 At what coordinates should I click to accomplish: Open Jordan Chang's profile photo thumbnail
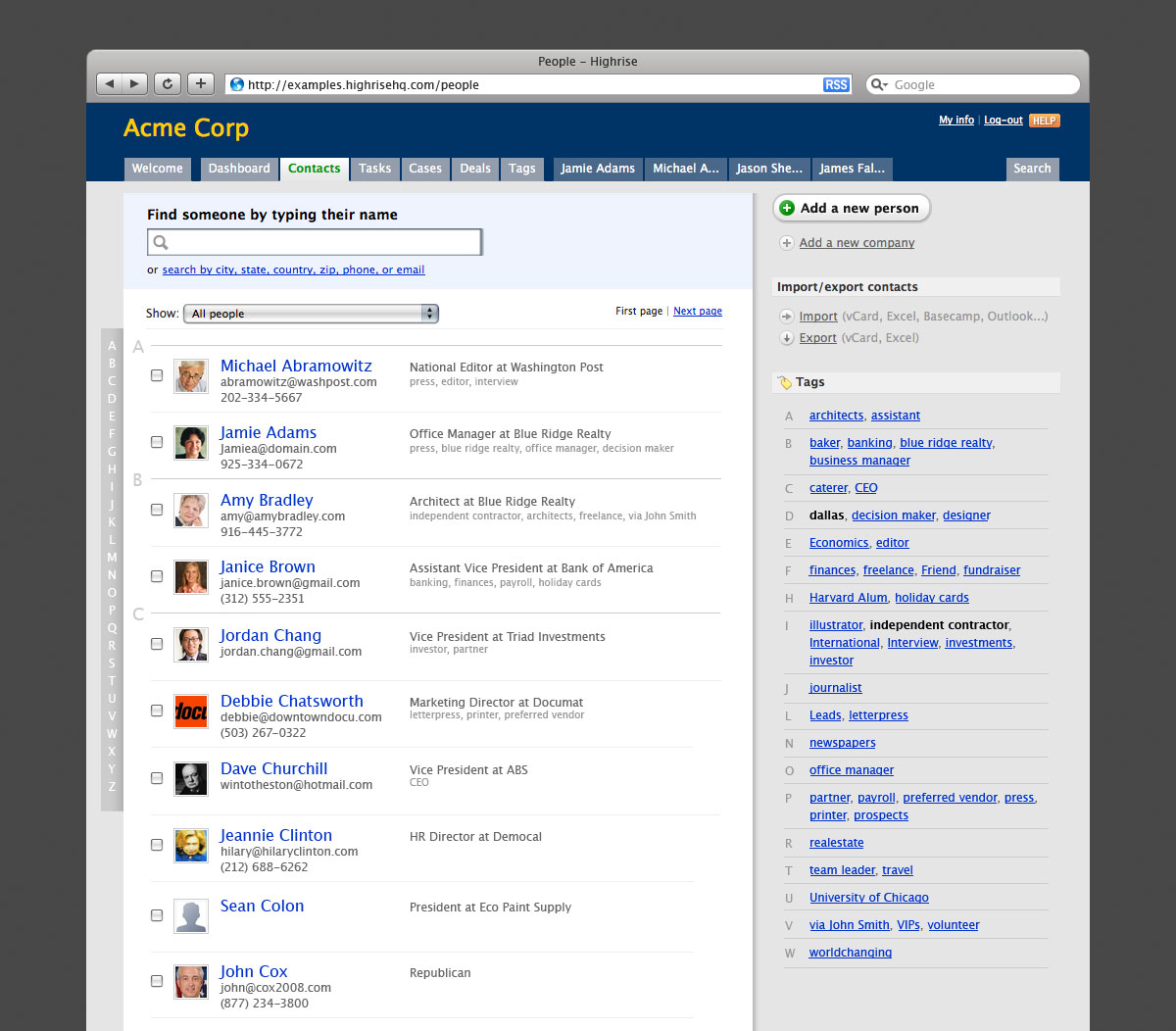tap(191, 644)
